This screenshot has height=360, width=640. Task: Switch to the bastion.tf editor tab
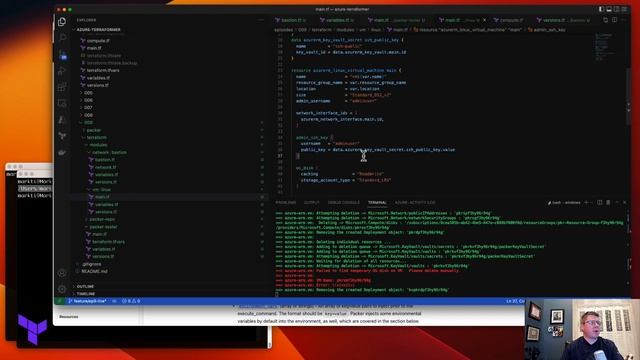coord(291,20)
